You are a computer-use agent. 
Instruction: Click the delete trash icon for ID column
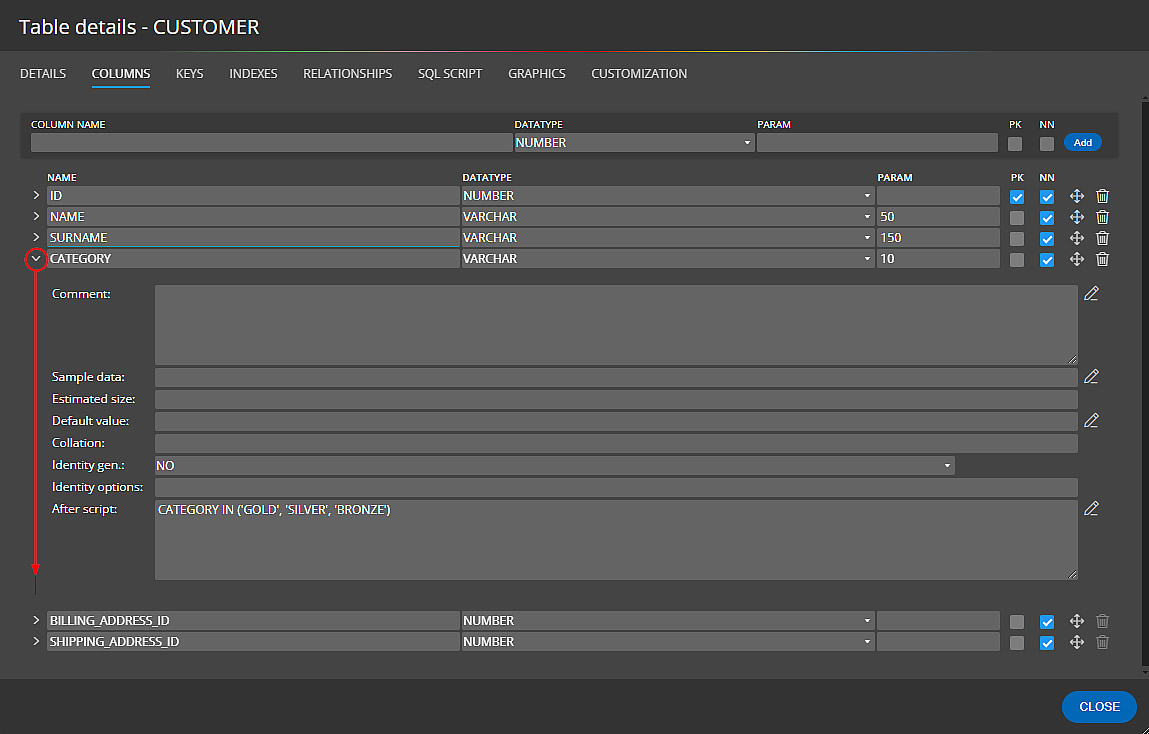coord(1102,196)
